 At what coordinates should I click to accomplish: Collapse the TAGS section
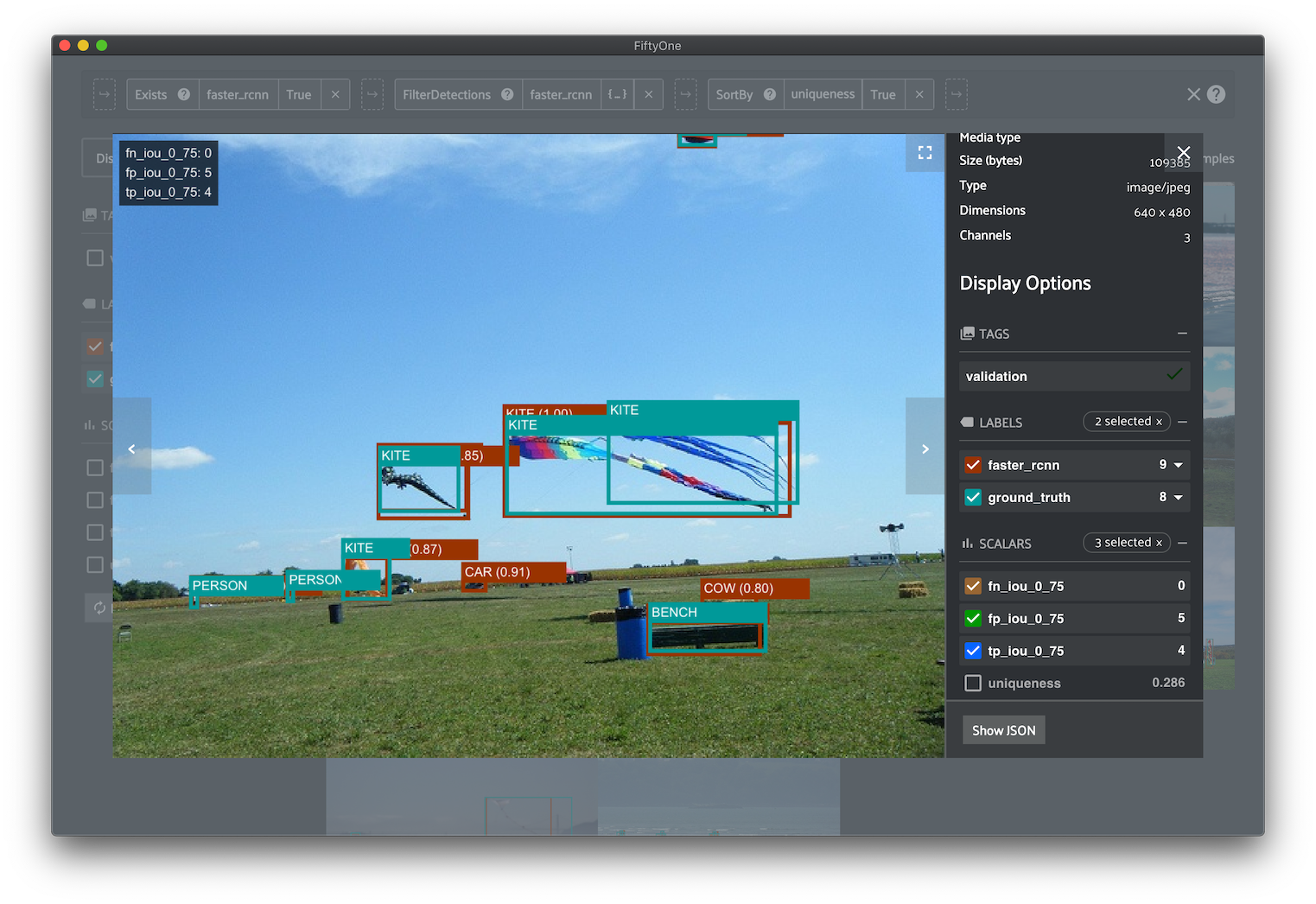click(x=1182, y=334)
